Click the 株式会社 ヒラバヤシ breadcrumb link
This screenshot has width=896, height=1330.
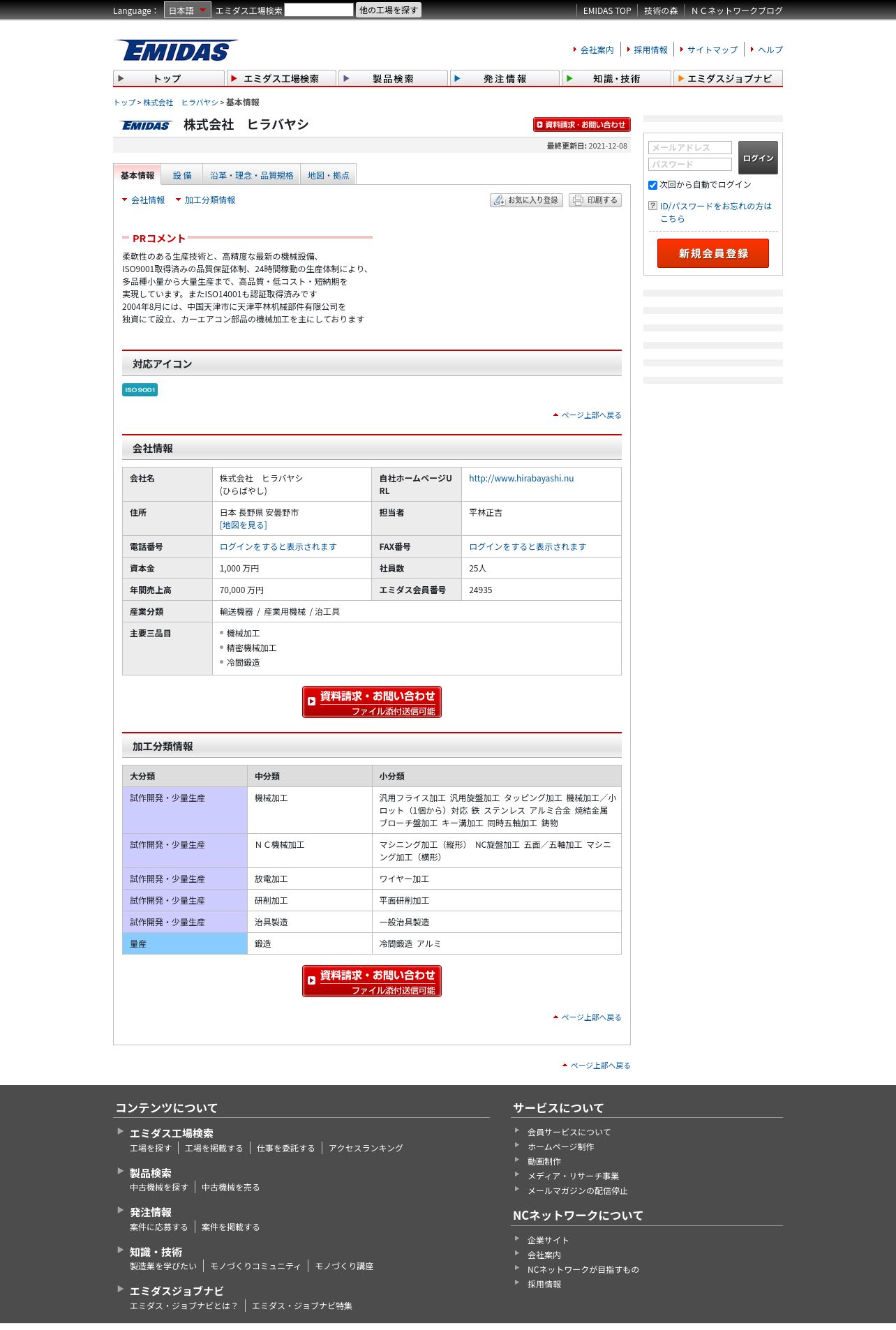pos(181,103)
